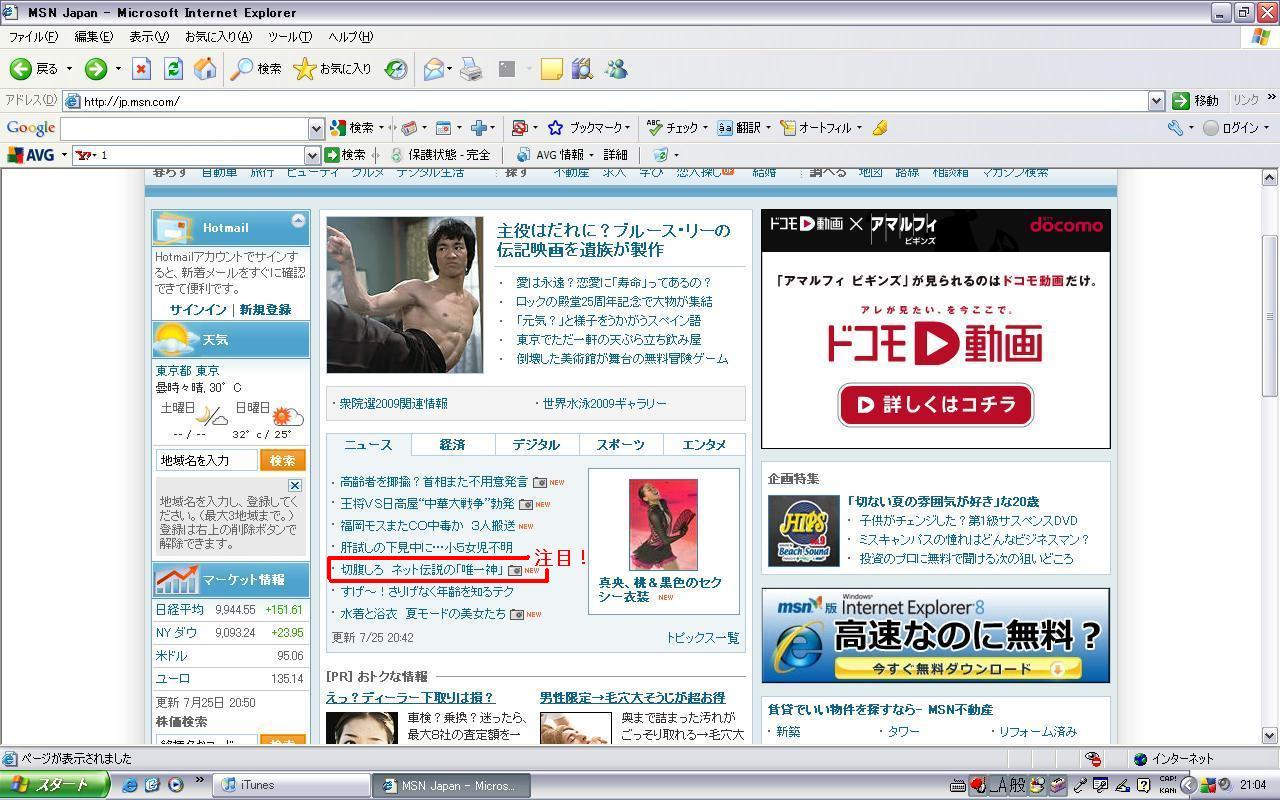
Task: Open Hotmail サインイン link
Action: coord(197,310)
